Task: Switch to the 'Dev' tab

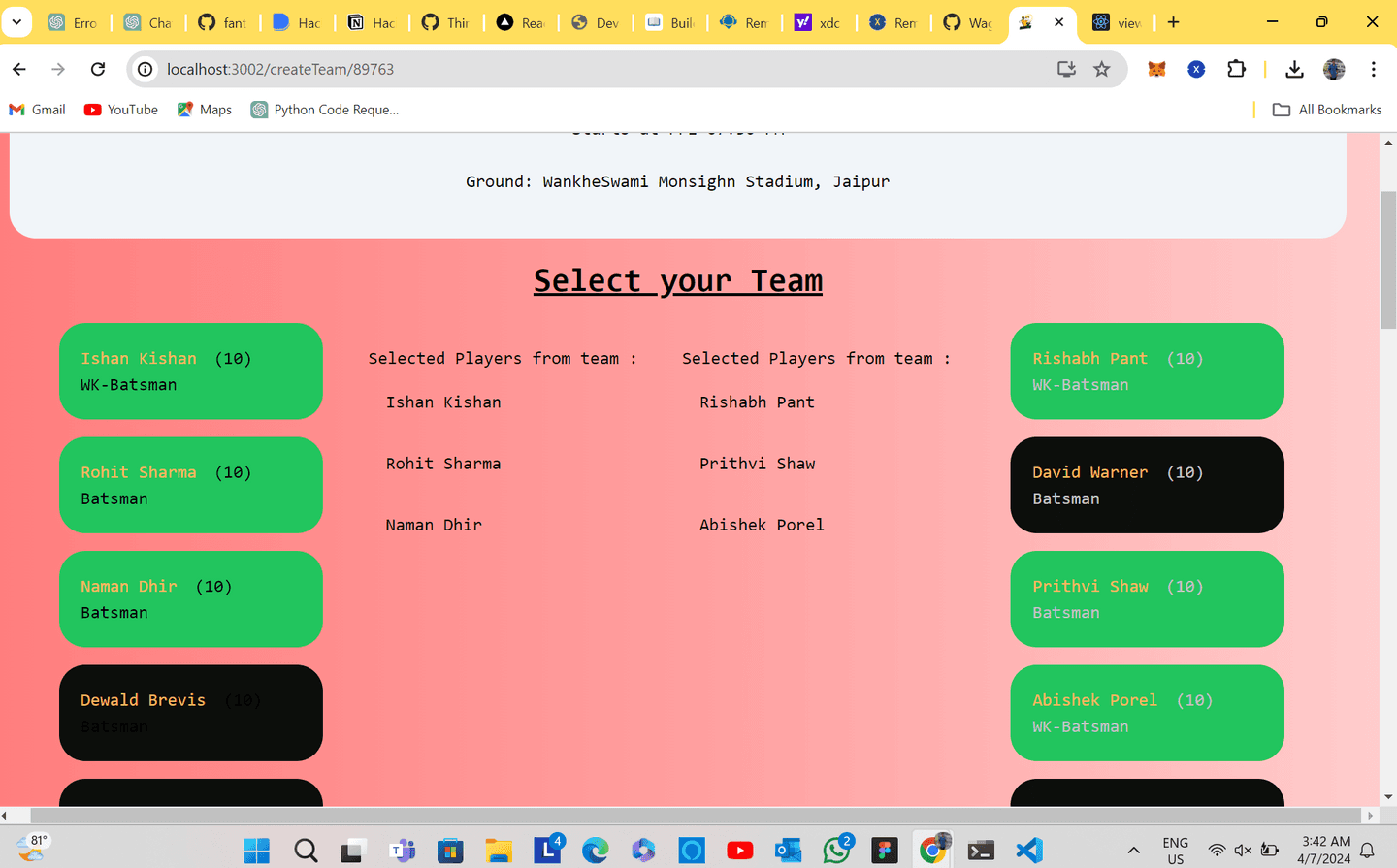Action: click(x=597, y=22)
